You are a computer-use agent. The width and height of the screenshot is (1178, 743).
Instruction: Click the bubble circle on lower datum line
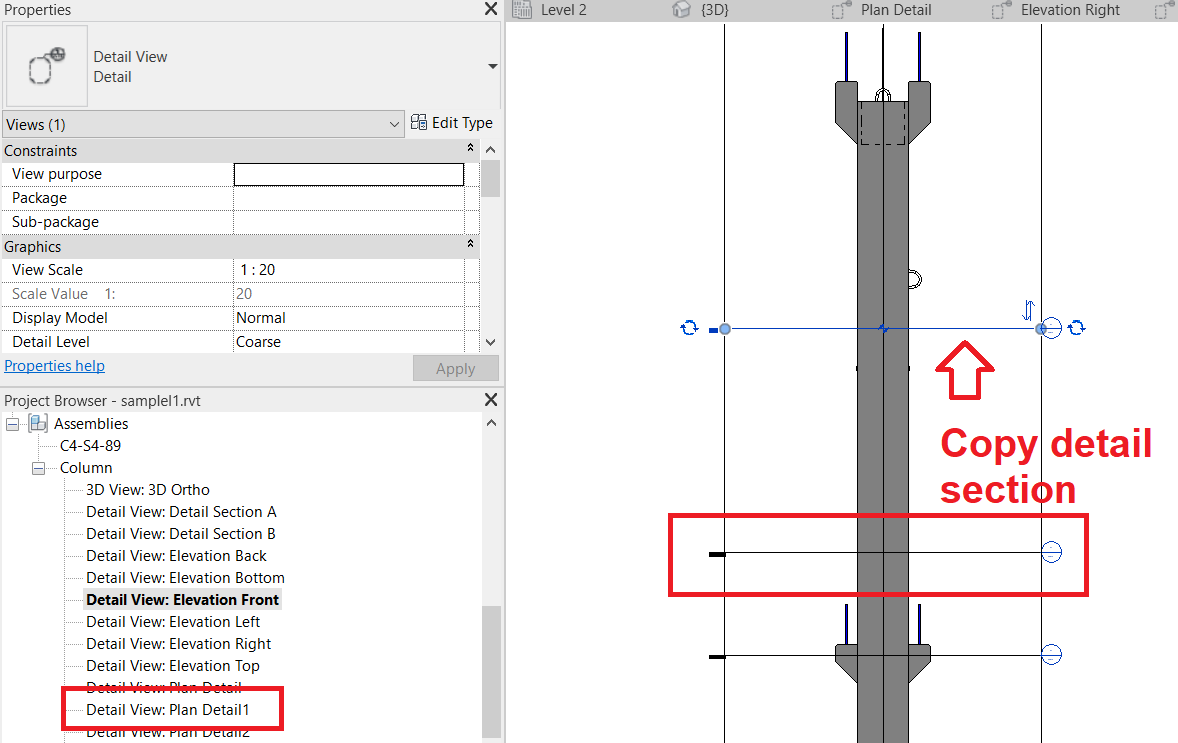tap(1051, 654)
